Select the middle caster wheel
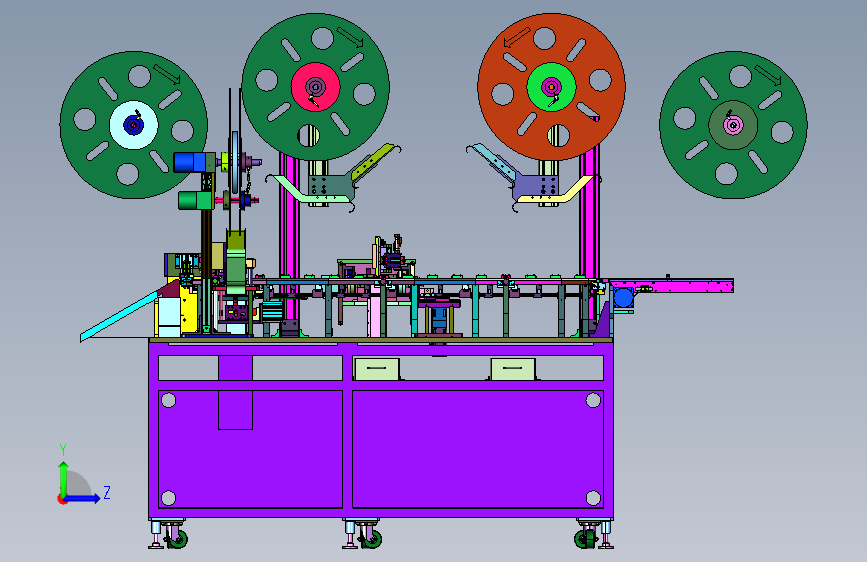The width and height of the screenshot is (867, 562). (372, 538)
